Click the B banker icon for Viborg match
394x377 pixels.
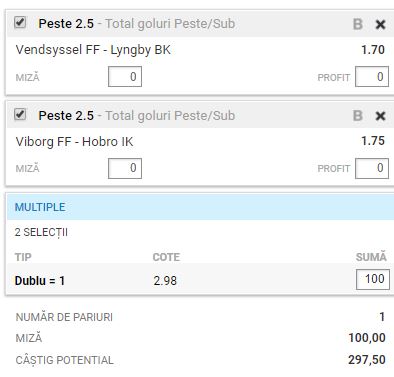(358, 116)
